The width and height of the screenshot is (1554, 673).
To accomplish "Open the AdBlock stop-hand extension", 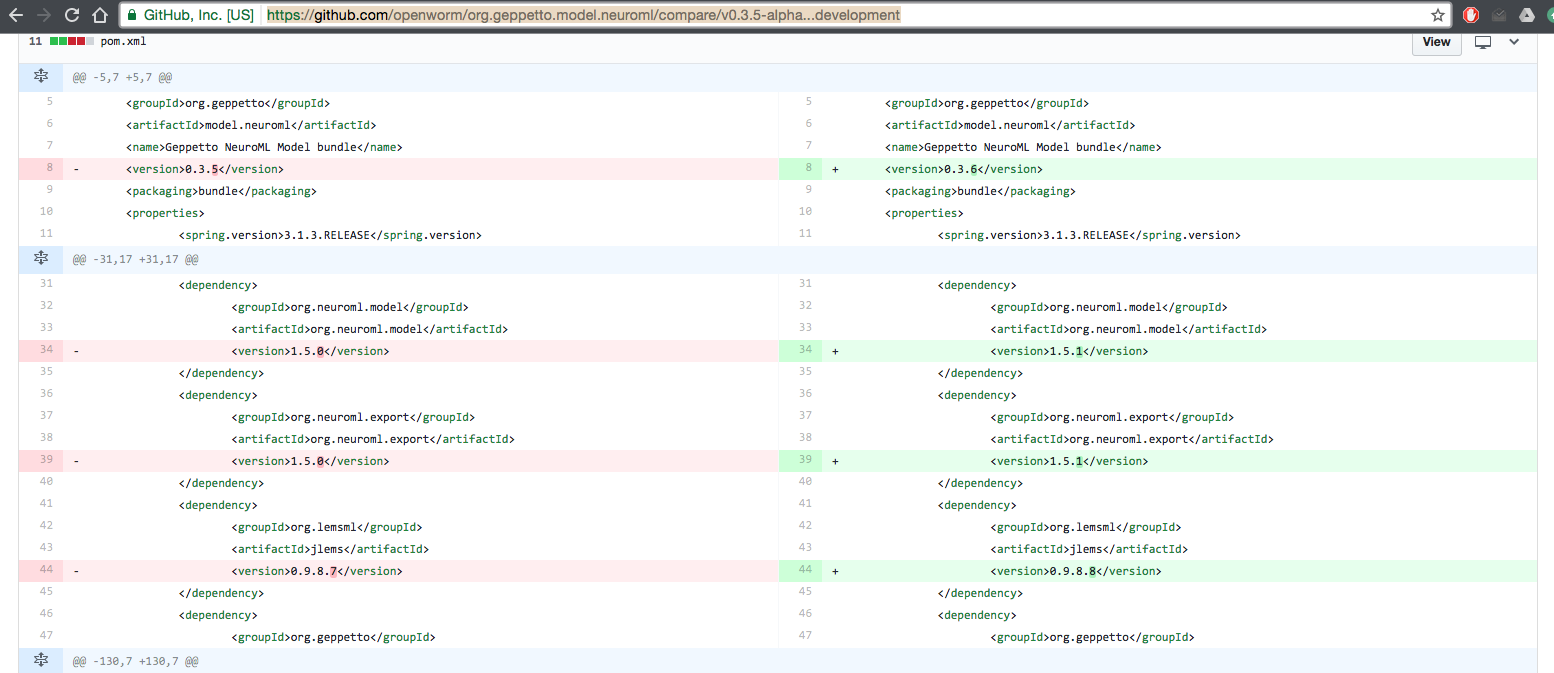I will 1471,15.
